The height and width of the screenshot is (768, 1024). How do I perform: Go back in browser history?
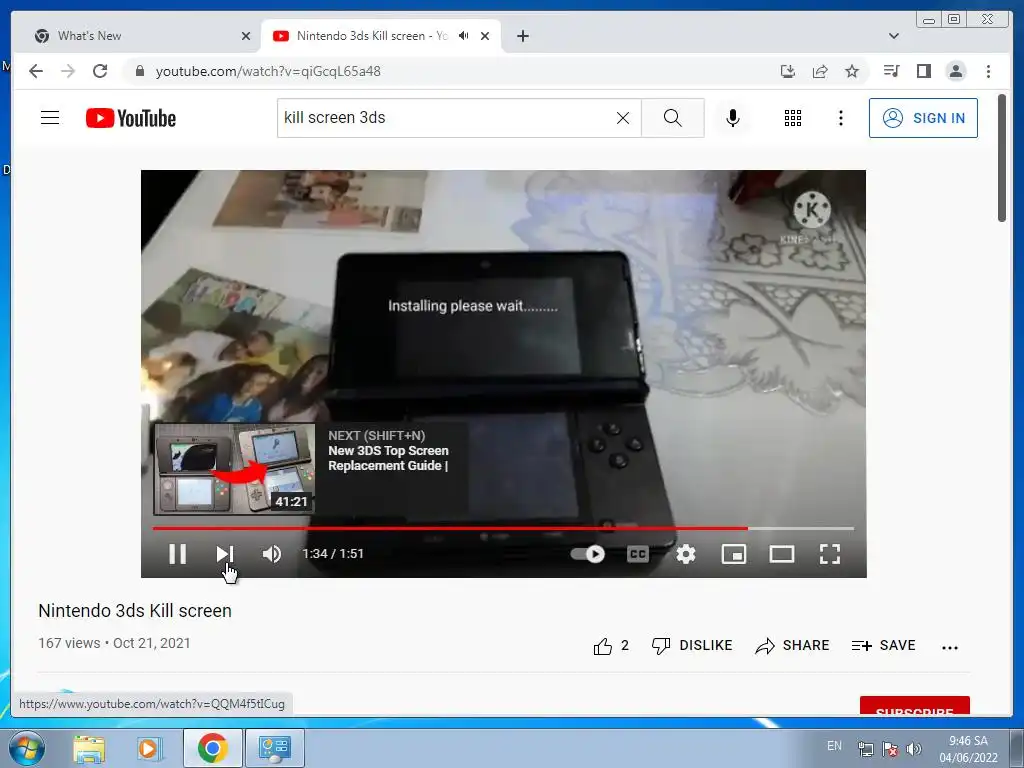tap(36, 71)
